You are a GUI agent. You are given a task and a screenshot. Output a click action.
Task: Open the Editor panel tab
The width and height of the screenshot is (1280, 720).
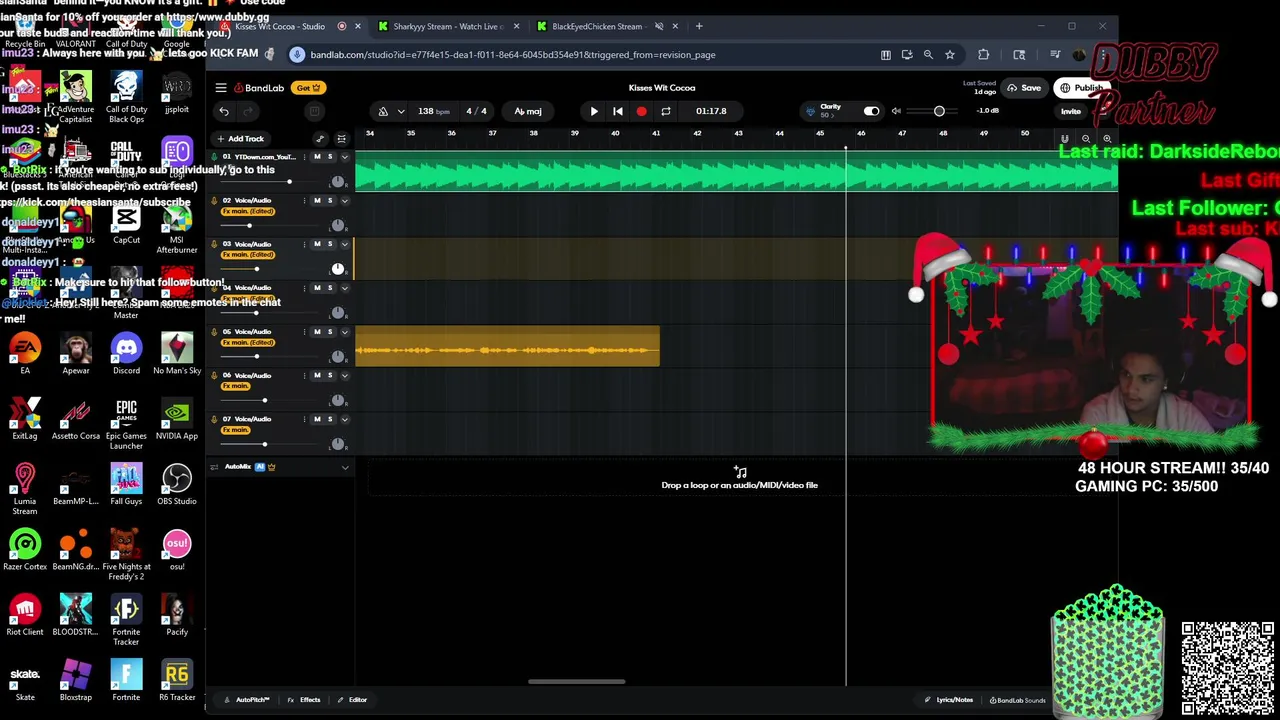352,700
